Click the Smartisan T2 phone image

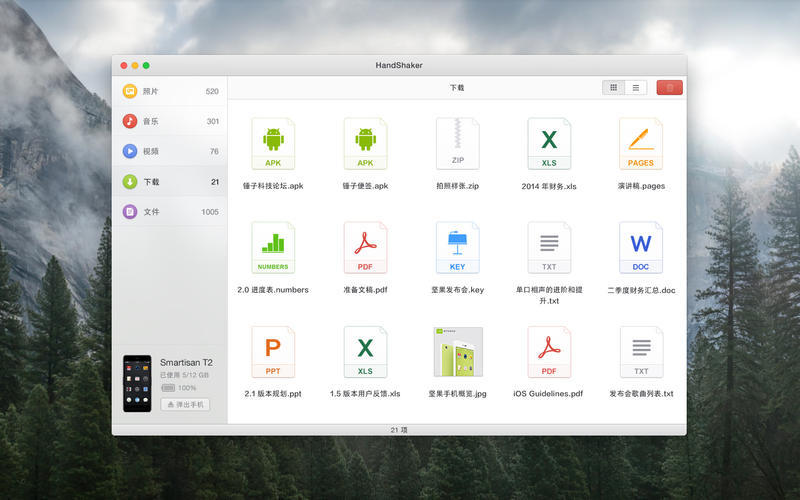click(137, 382)
